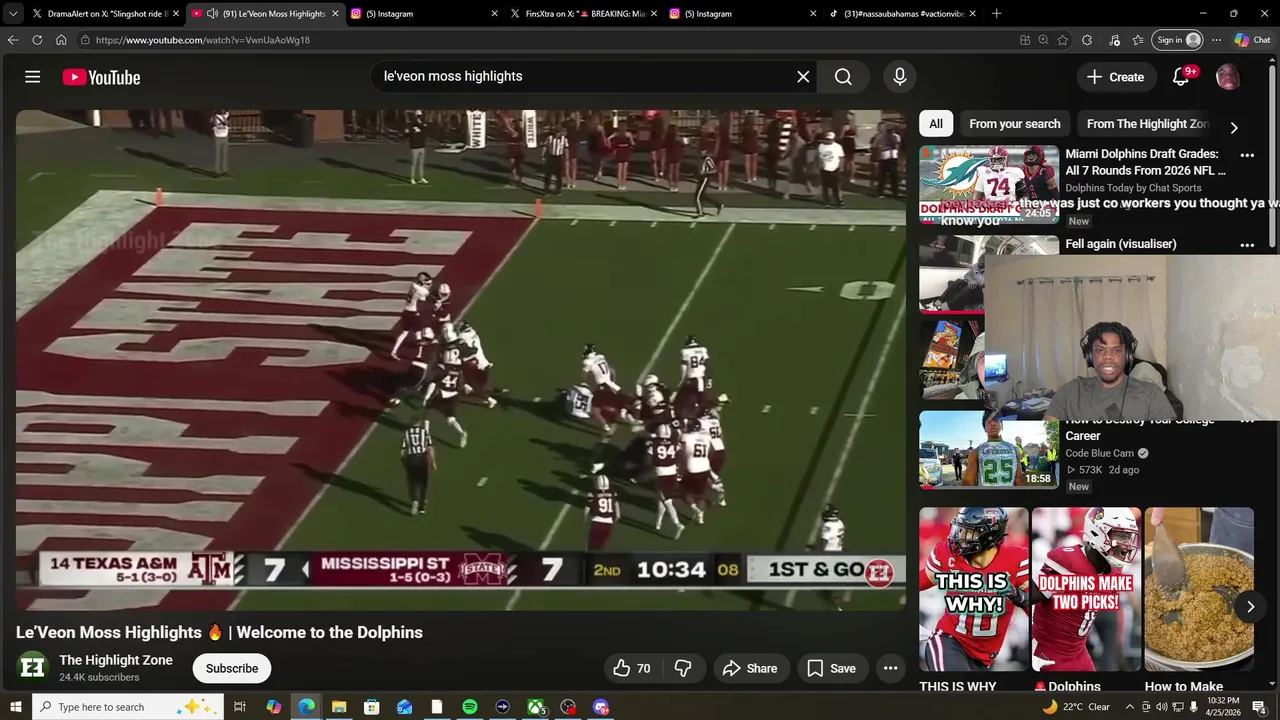
Task: Open a new browser tab with plus
Action: pyautogui.click(x=996, y=14)
